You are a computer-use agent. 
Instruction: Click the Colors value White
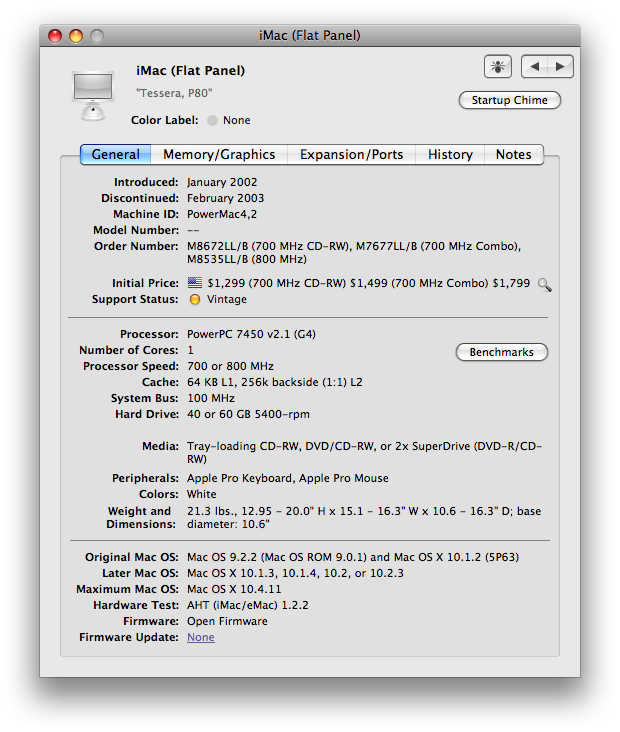[x=202, y=494]
